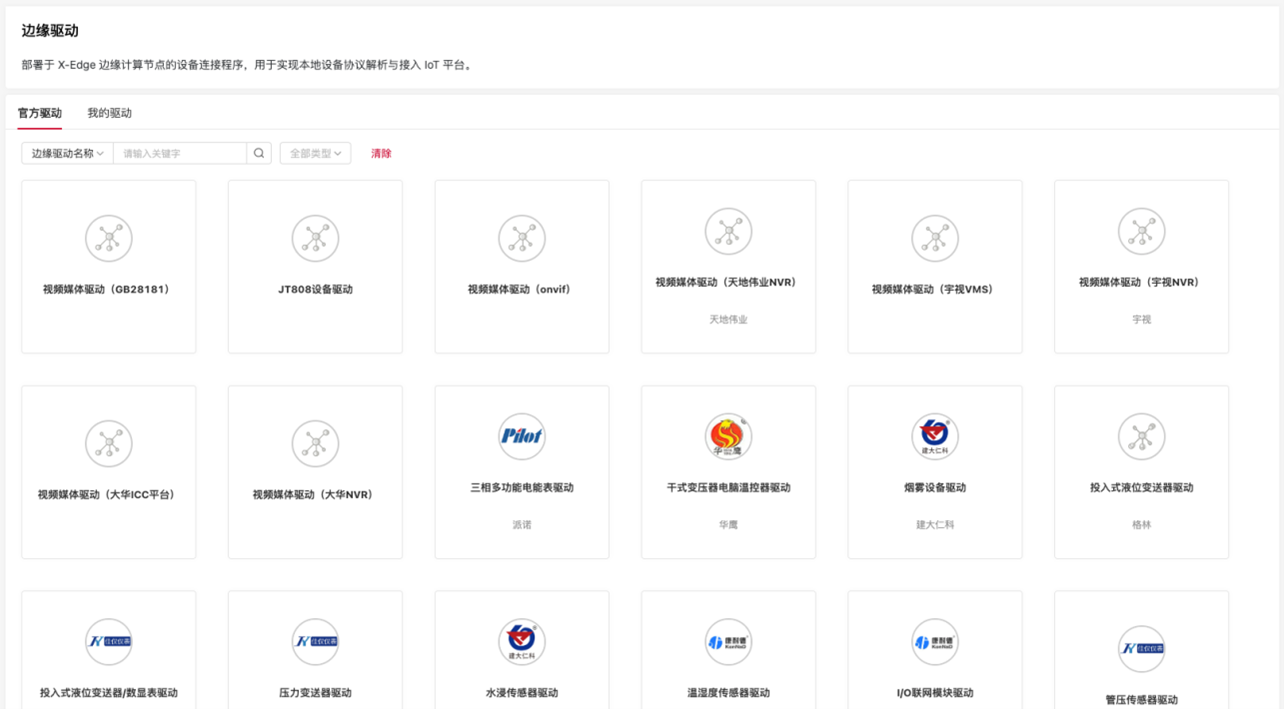Click the I/O联网模块驱动 logo icon

click(x=934, y=642)
